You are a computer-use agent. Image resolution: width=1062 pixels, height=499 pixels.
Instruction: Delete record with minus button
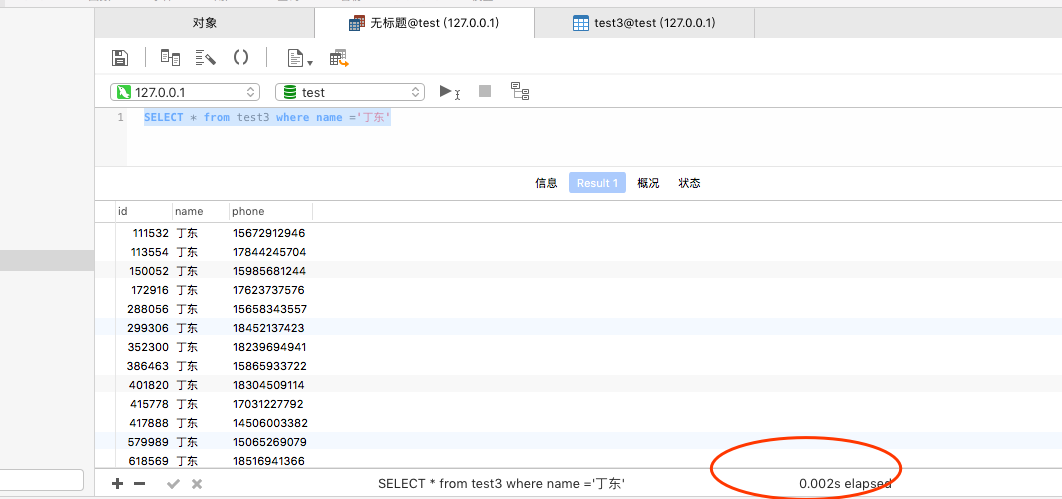[x=140, y=483]
